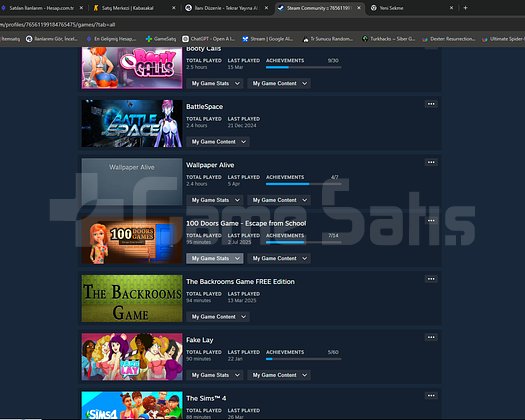Open 100 Doors Game - Escape from School title

point(246,223)
